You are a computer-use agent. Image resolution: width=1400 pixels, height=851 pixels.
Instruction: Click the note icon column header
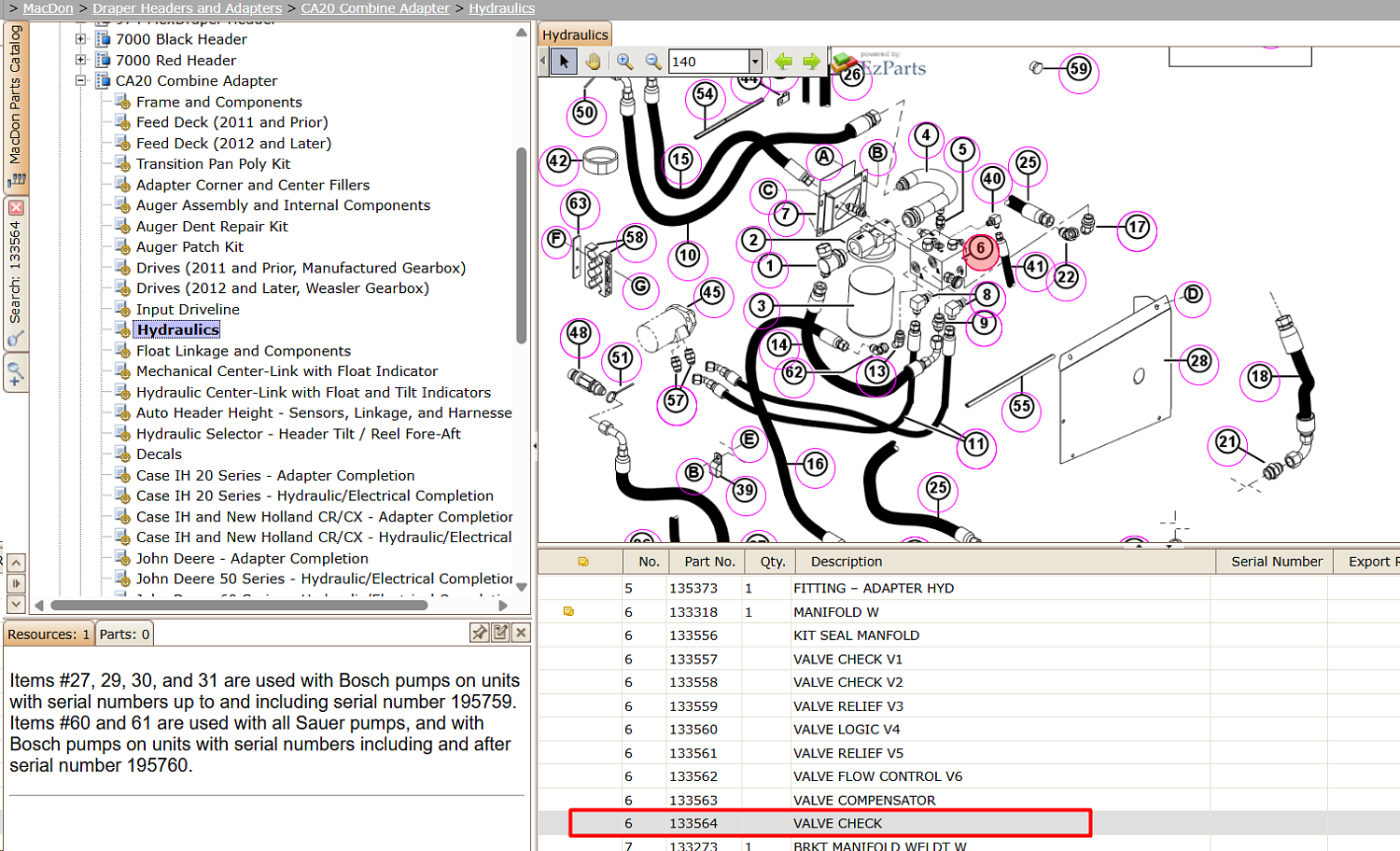pyautogui.click(x=582, y=562)
